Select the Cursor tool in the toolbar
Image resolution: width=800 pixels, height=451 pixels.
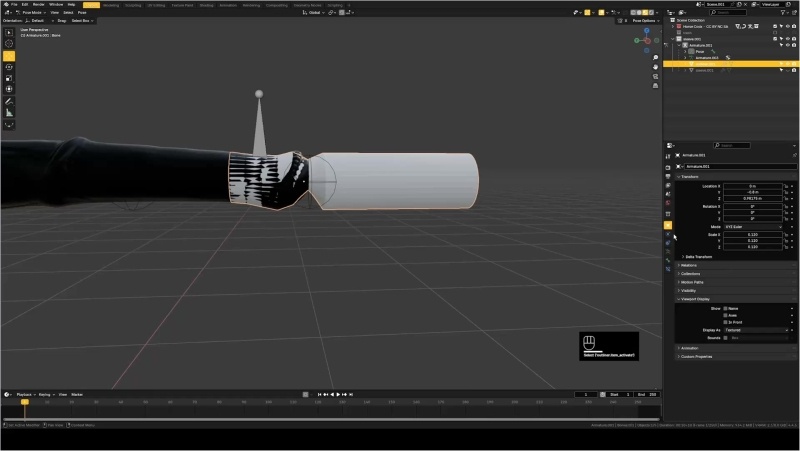click(x=9, y=44)
